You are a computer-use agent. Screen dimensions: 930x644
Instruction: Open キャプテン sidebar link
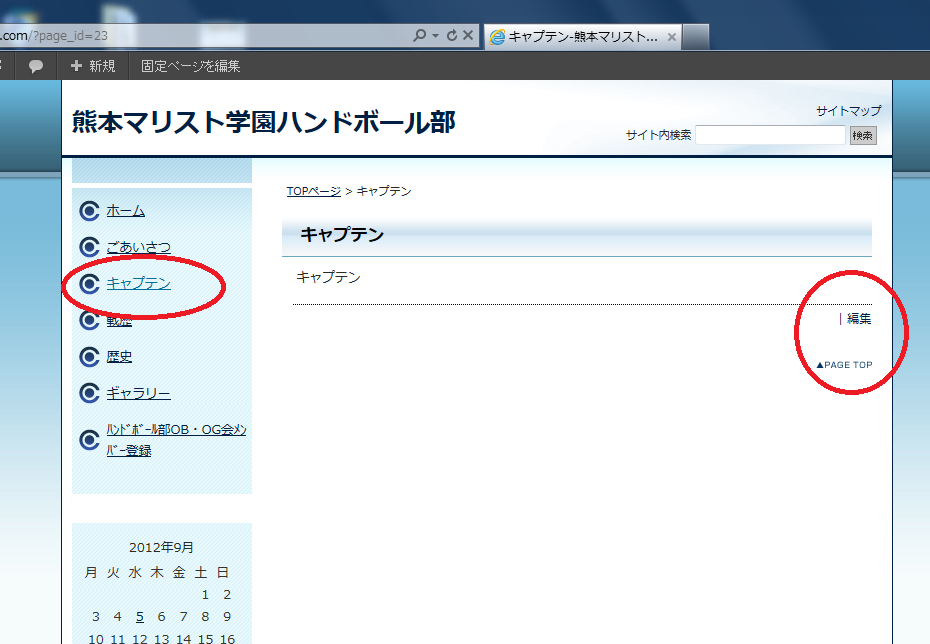[139, 283]
